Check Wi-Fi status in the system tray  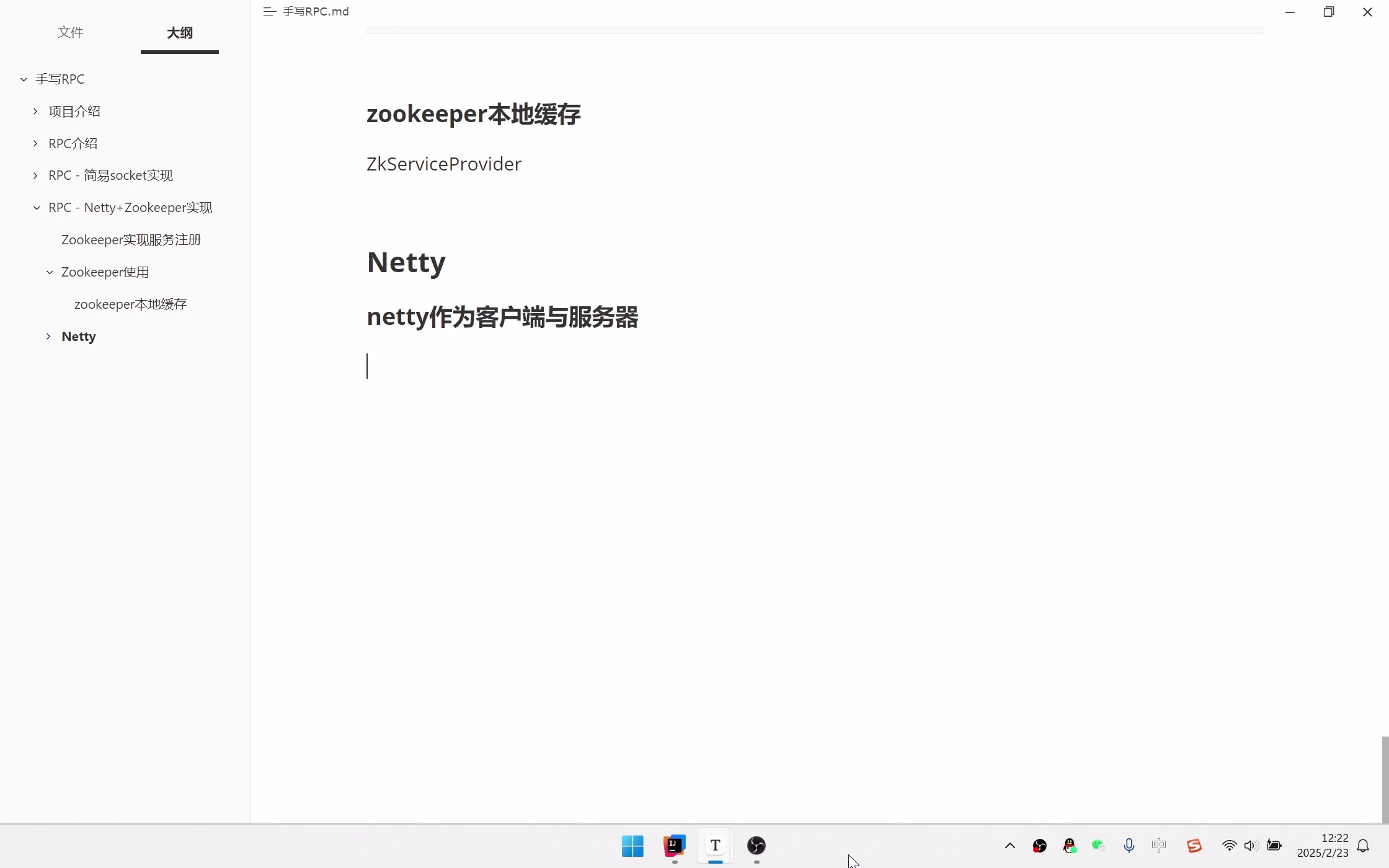click(x=1229, y=845)
